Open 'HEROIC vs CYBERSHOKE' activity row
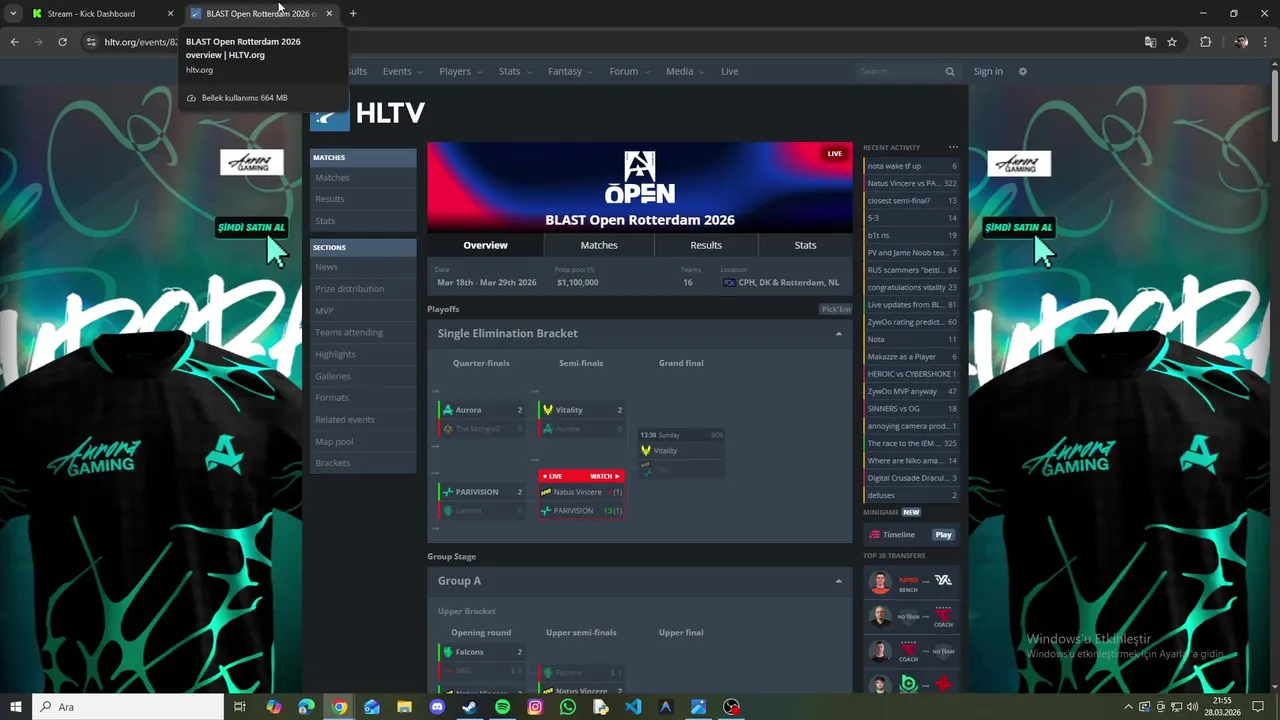1280x720 pixels. click(x=911, y=374)
